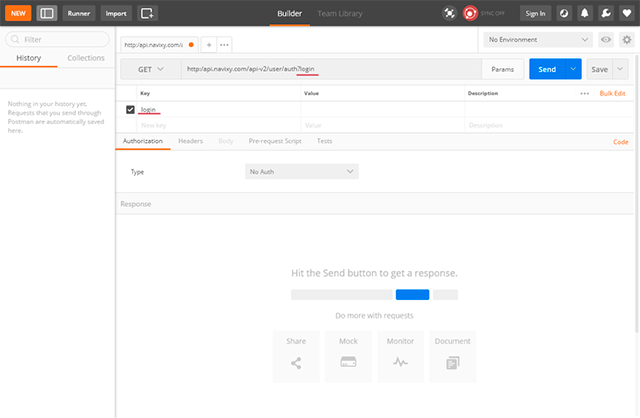
Task: Click the Code link
Action: 620,142
